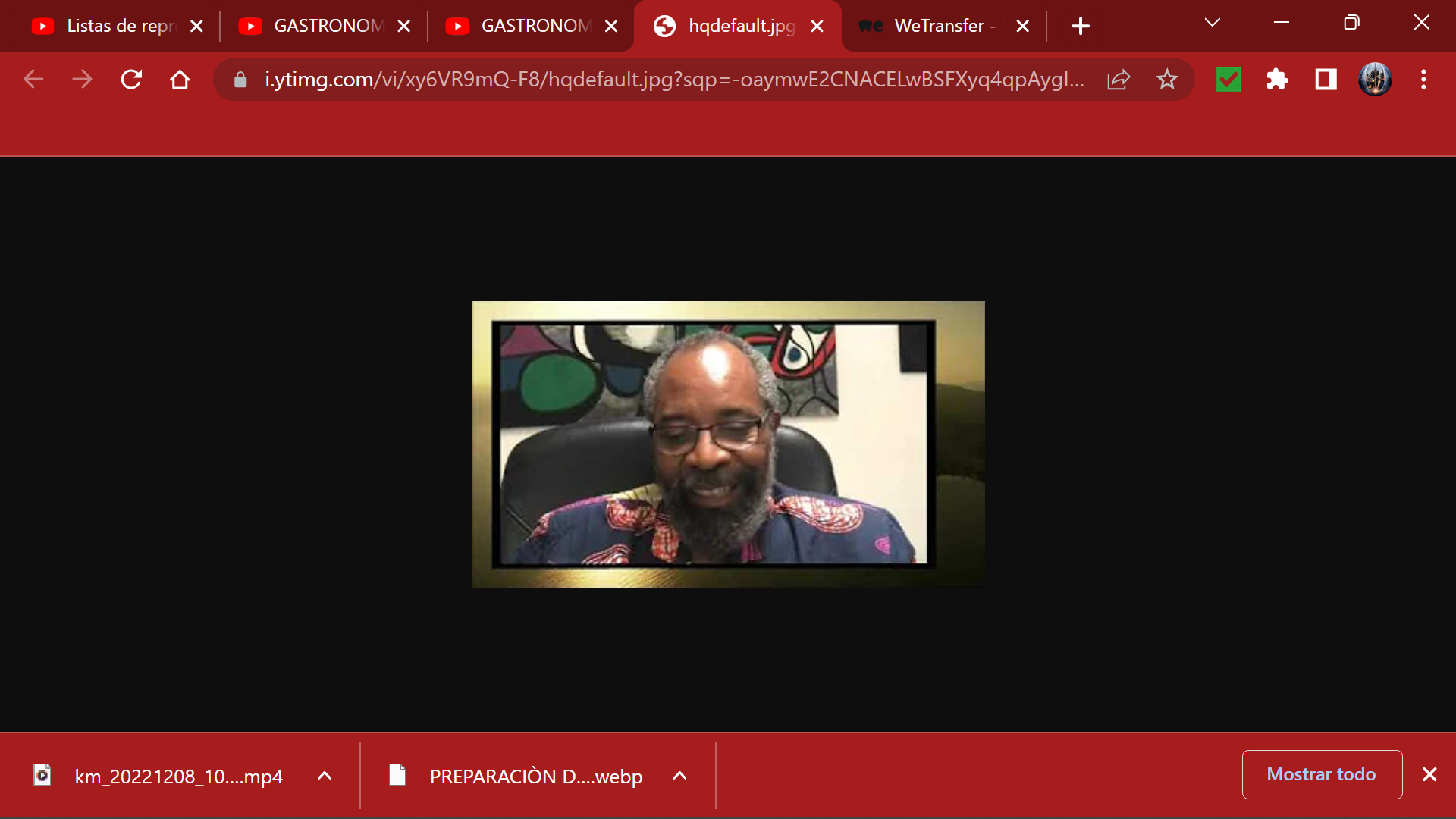
Task: Reload the current page
Action: (x=131, y=80)
